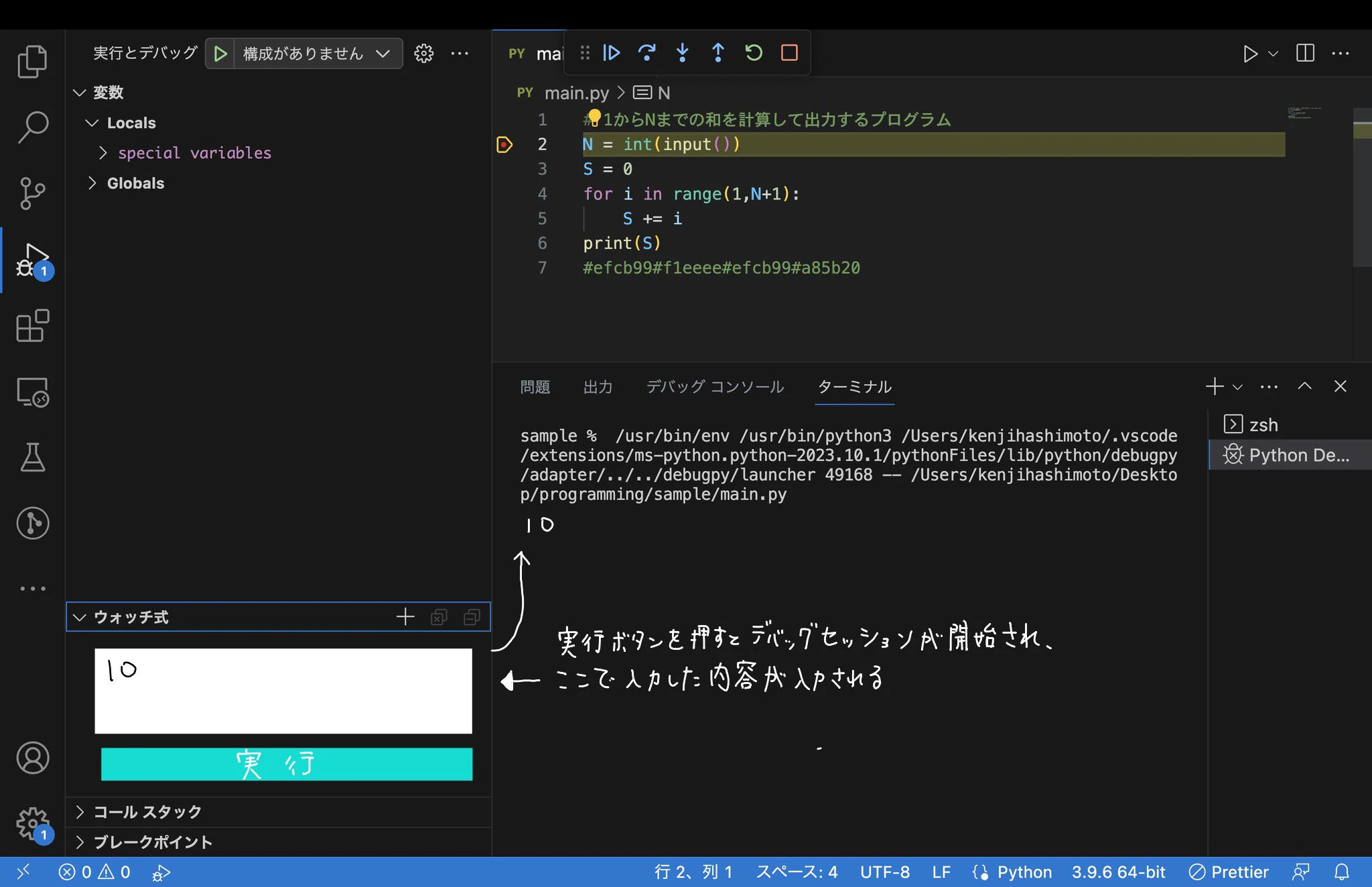The width and height of the screenshot is (1372, 887).
Task: Start debugging with green play button
Action: tap(220, 54)
